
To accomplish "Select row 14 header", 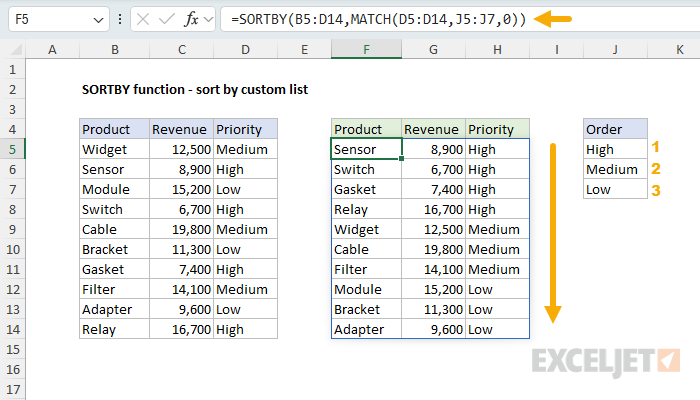I will pyautogui.click(x=12, y=329).
